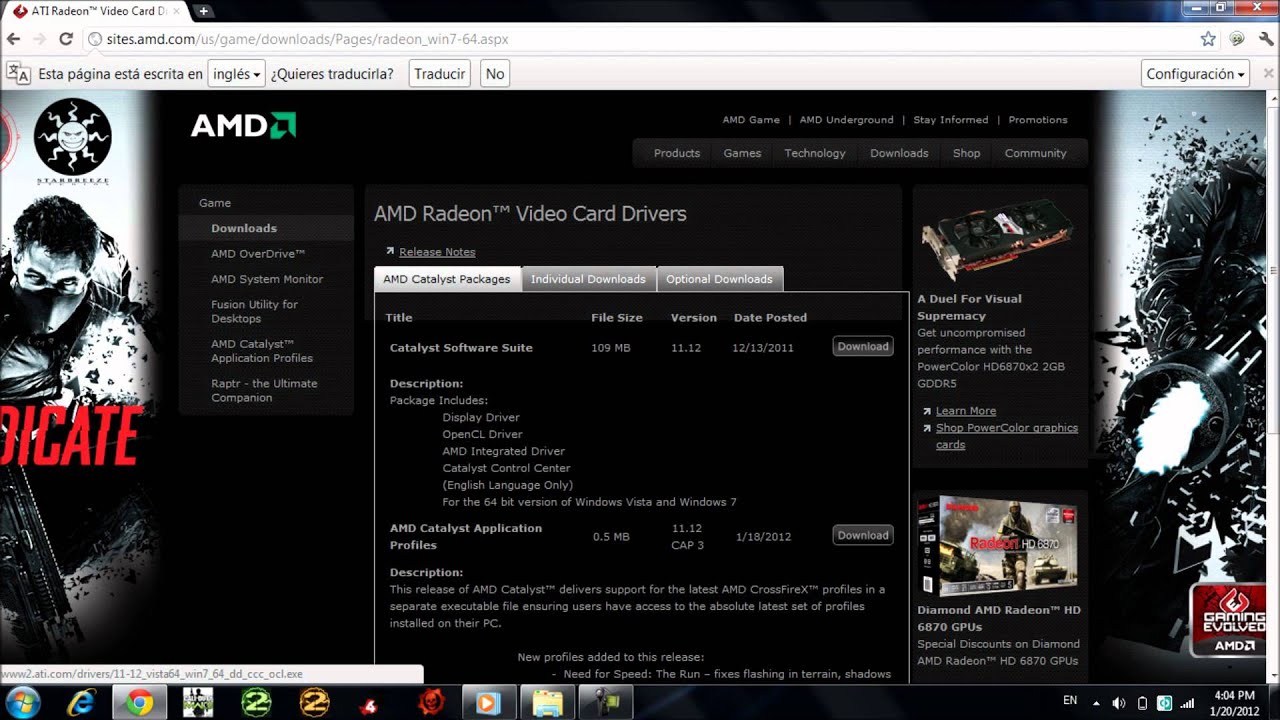Switch to Optional Downloads tab
Image resolution: width=1280 pixels, height=720 pixels.
click(719, 279)
